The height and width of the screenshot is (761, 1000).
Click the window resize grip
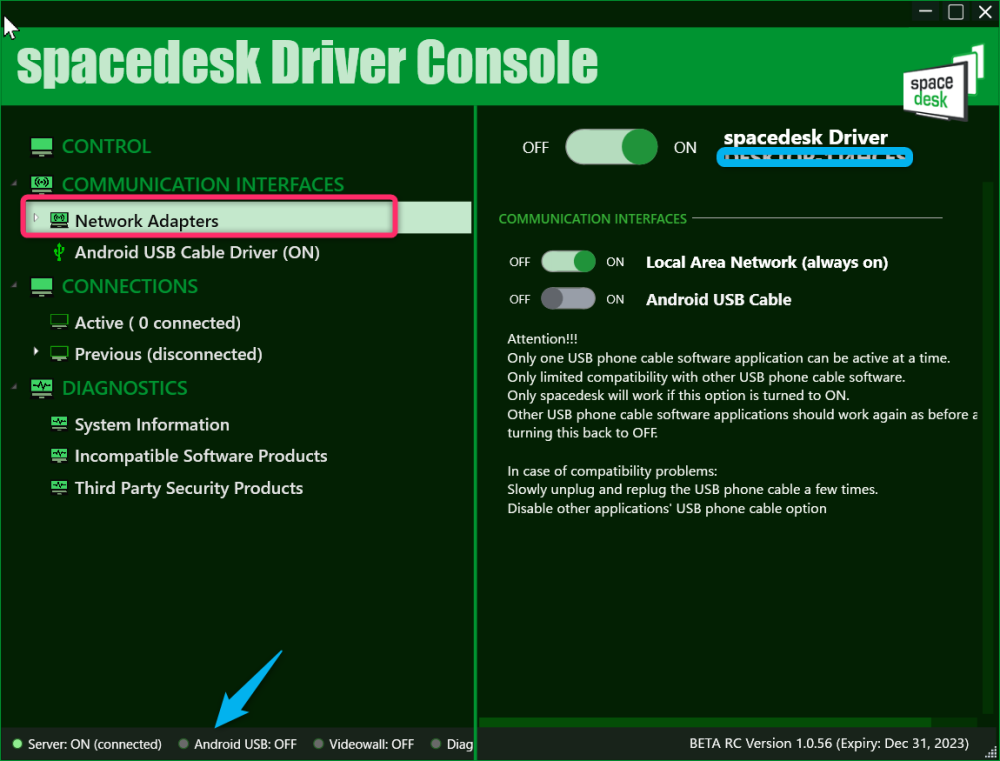(x=992, y=753)
